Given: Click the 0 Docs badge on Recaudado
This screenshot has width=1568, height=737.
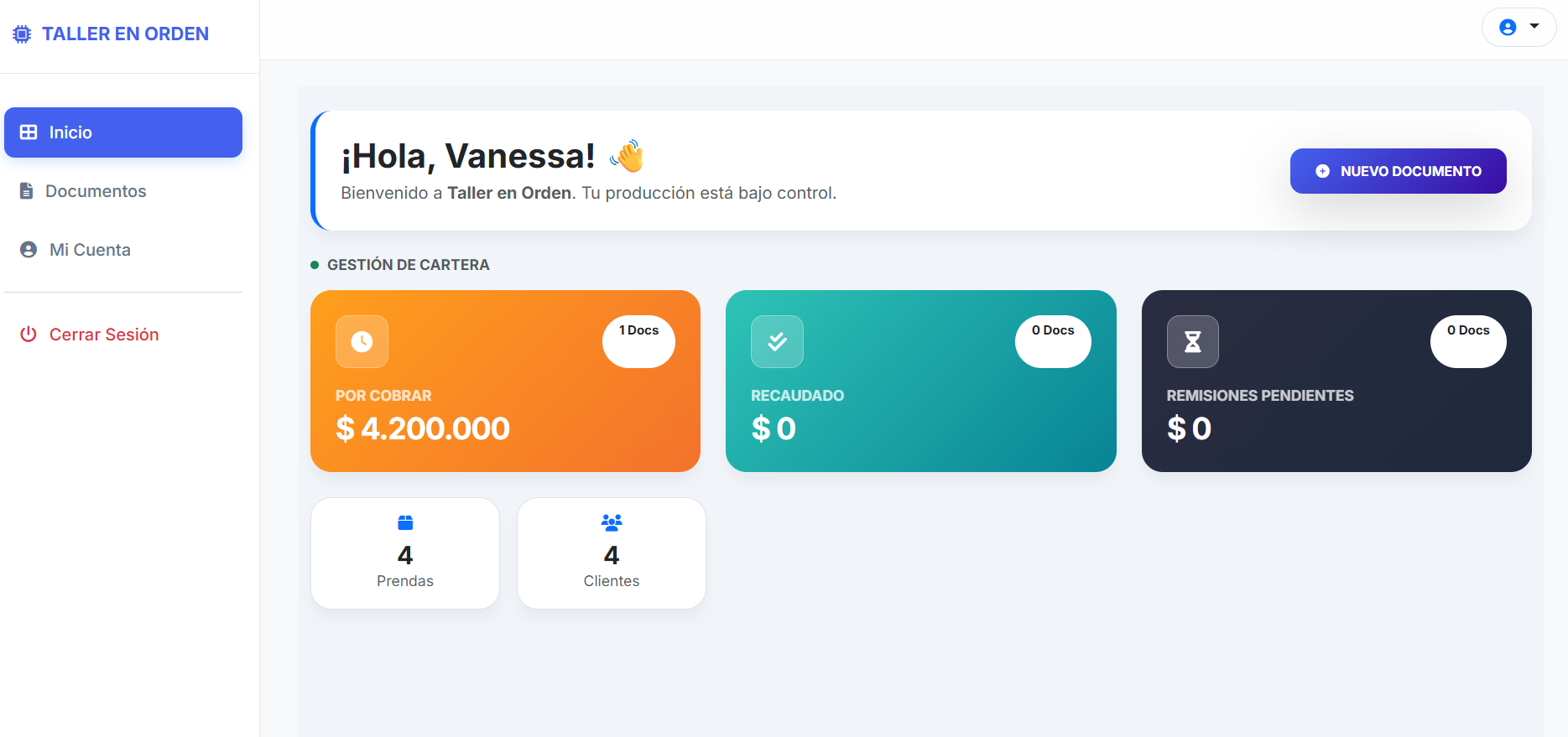Looking at the screenshot, I should point(1053,340).
